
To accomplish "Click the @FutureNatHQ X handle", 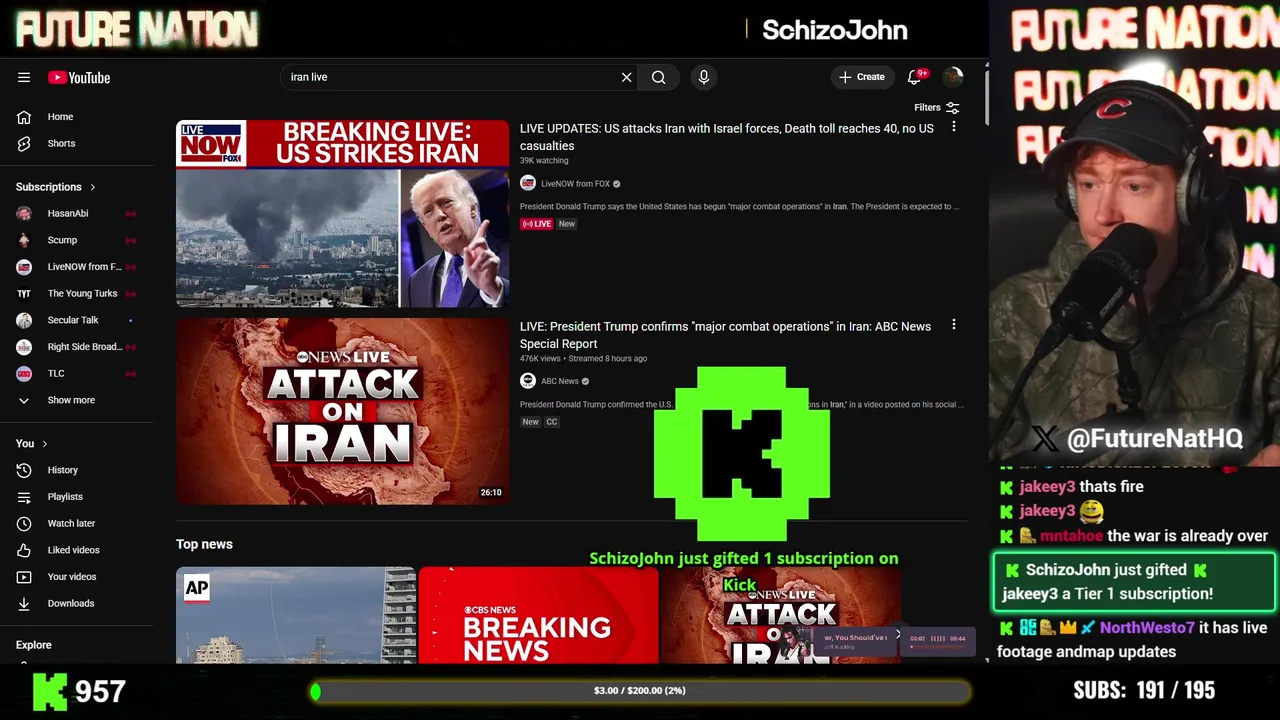I will coord(1137,438).
